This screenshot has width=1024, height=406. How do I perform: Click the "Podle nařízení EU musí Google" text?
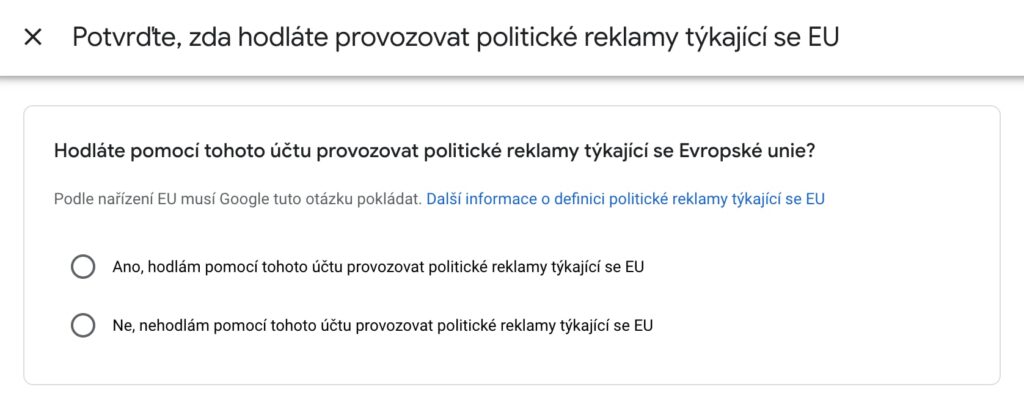click(x=237, y=199)
